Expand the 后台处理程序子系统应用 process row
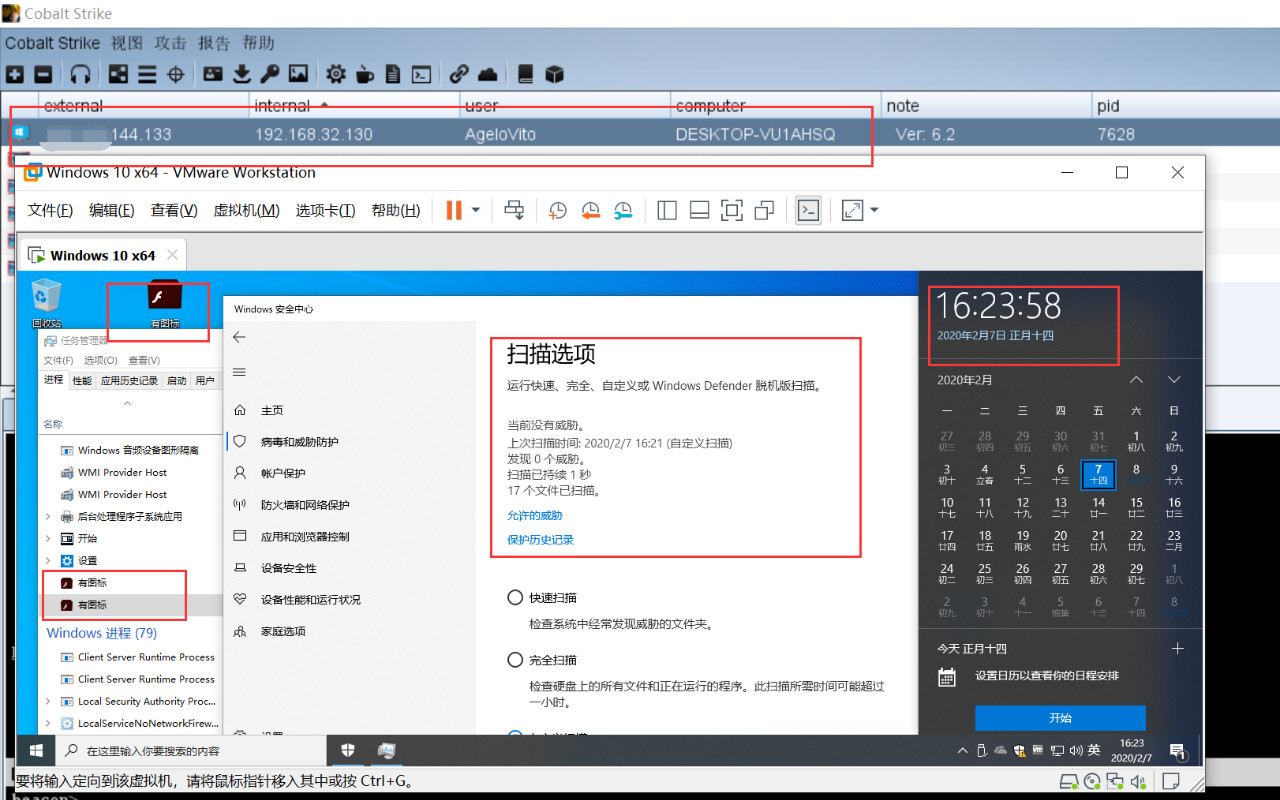Screen dimensions: 1280x800 (x=48, y=517)
